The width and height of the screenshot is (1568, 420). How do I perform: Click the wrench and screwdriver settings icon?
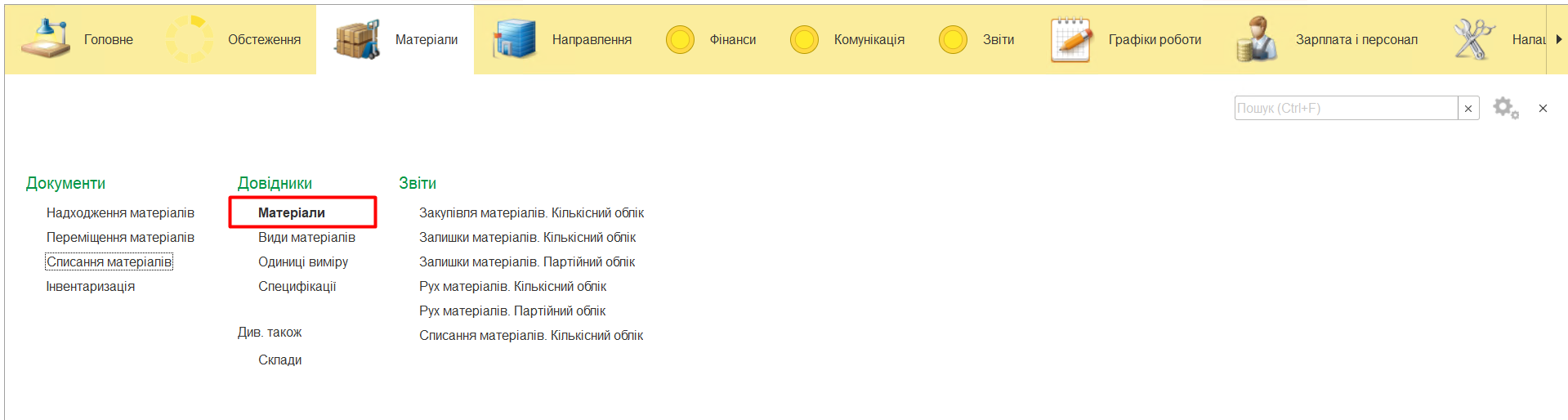pyautogui.click(x=1473, y=39)
